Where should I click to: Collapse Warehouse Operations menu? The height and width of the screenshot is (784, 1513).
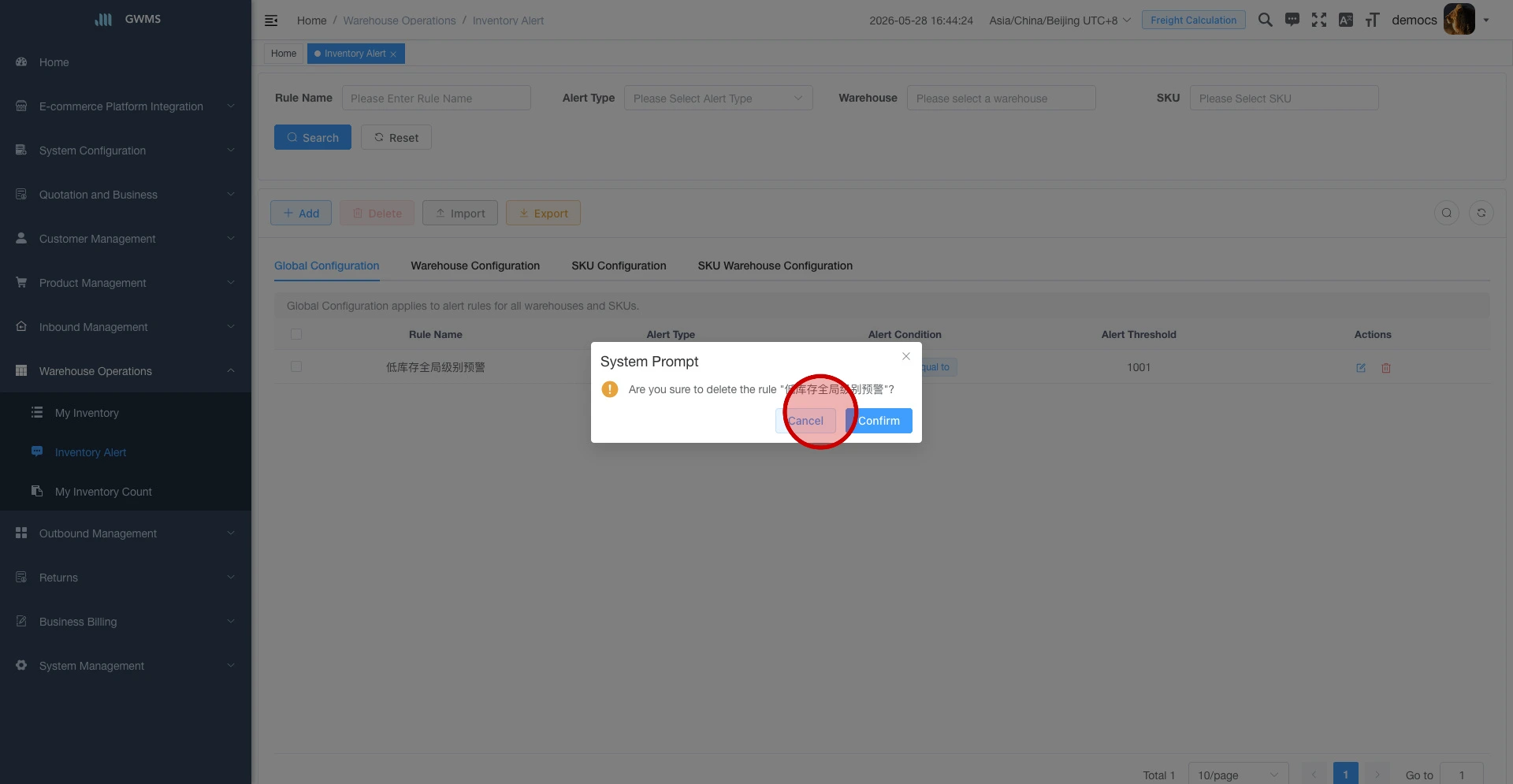click(x=125, y=371)
